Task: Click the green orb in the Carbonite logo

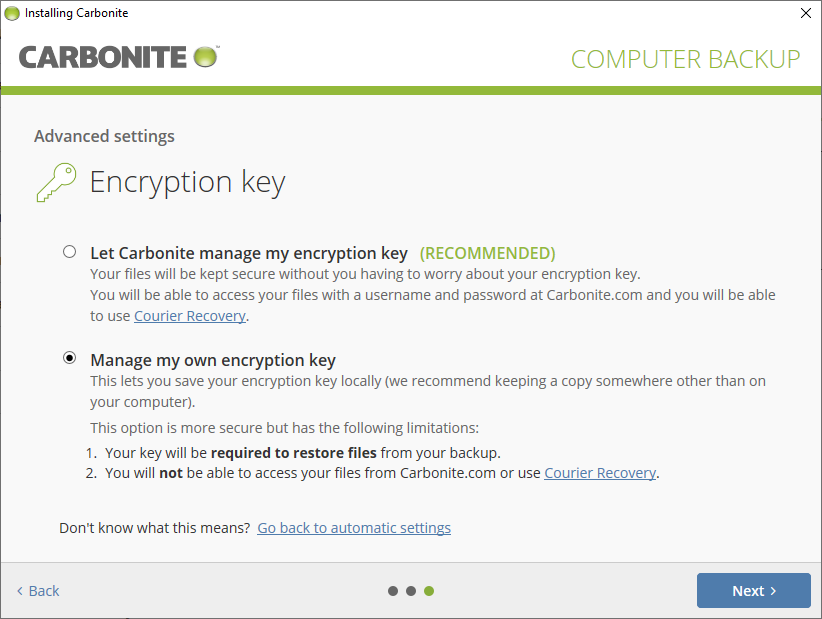Action: (x=205, y=56)
